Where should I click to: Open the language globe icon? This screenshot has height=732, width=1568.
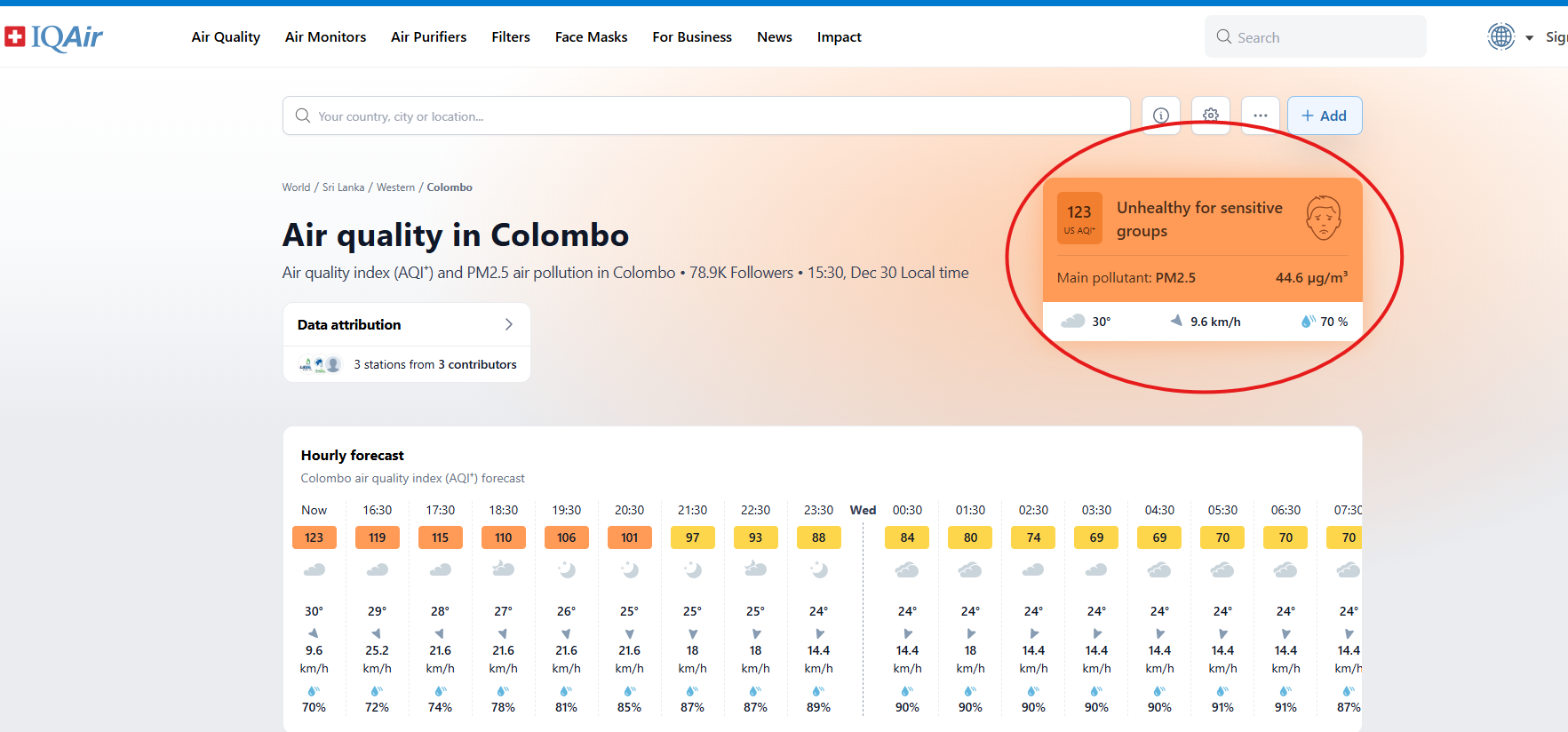coord(1501,36)
